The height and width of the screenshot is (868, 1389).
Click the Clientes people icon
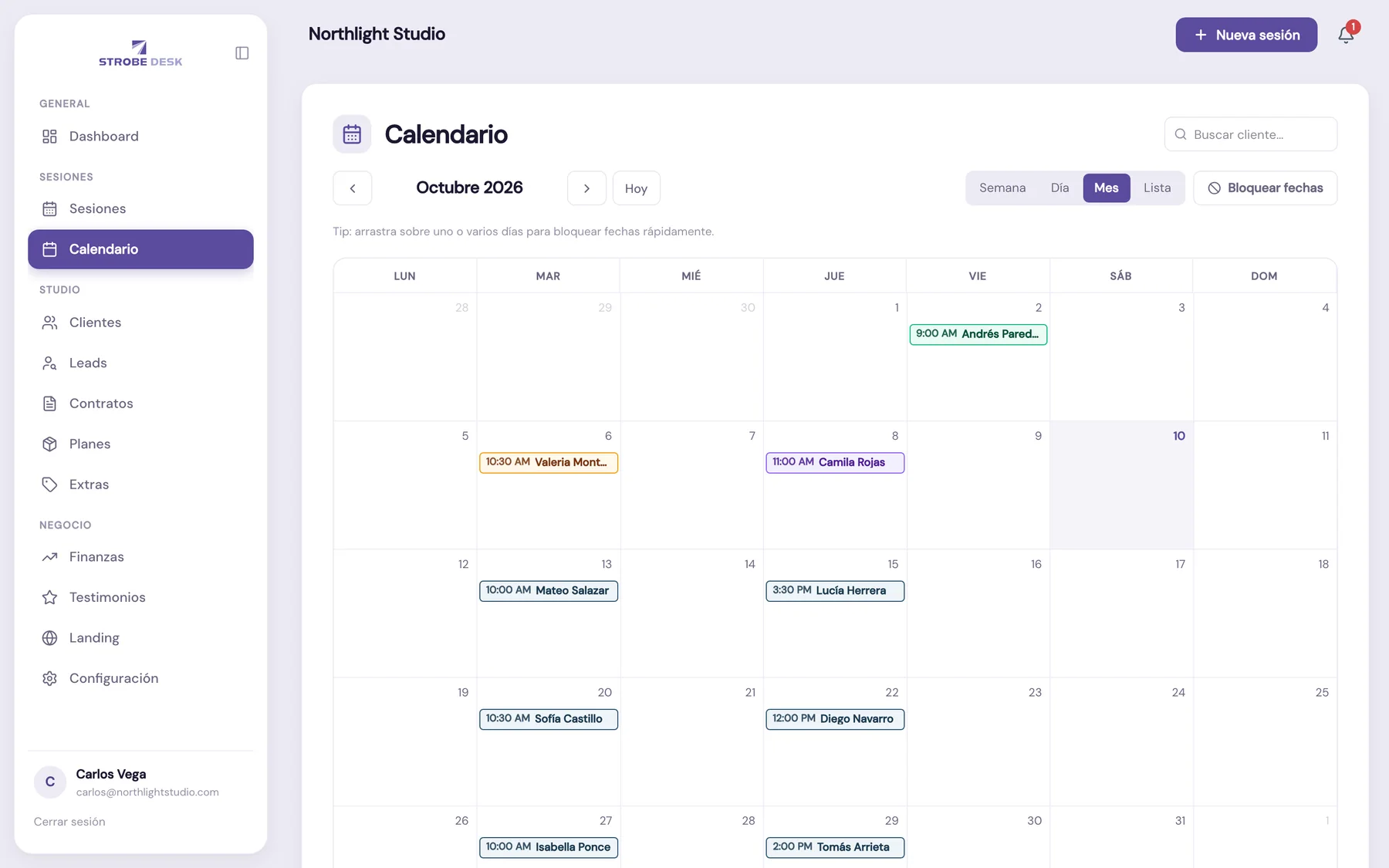pos(49,323)
